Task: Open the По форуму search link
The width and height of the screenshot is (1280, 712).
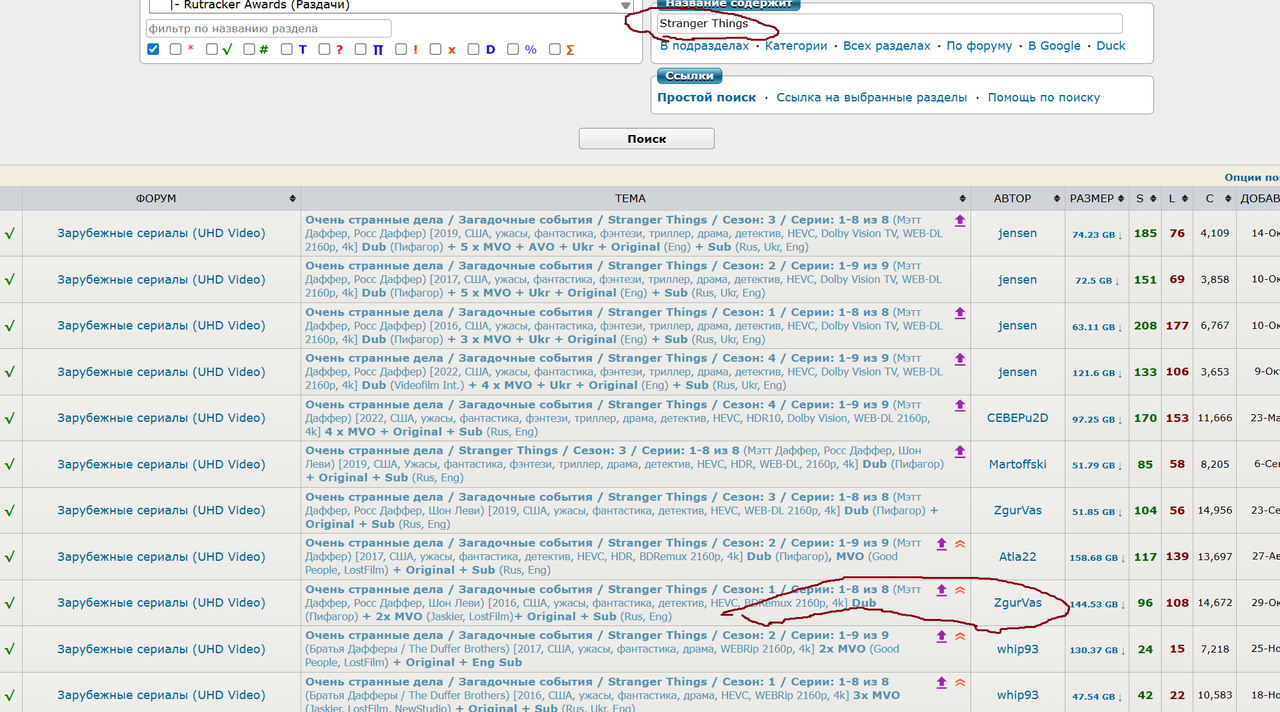Action: tap(980, 46)
